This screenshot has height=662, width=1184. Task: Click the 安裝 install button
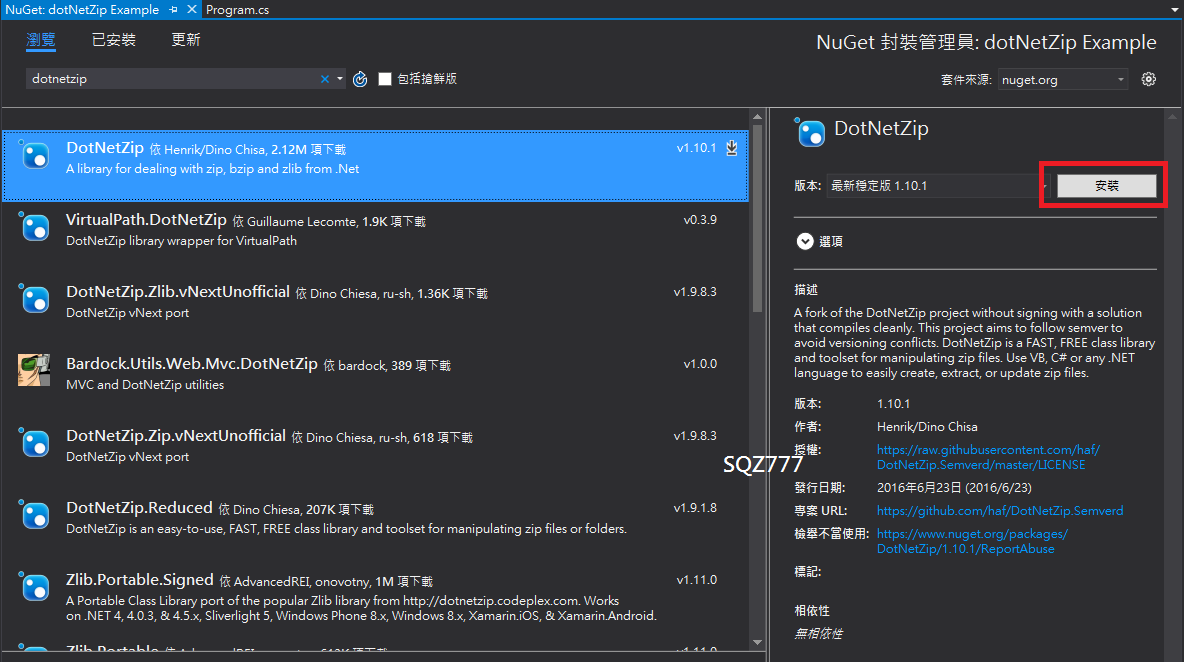point(1106,186)
